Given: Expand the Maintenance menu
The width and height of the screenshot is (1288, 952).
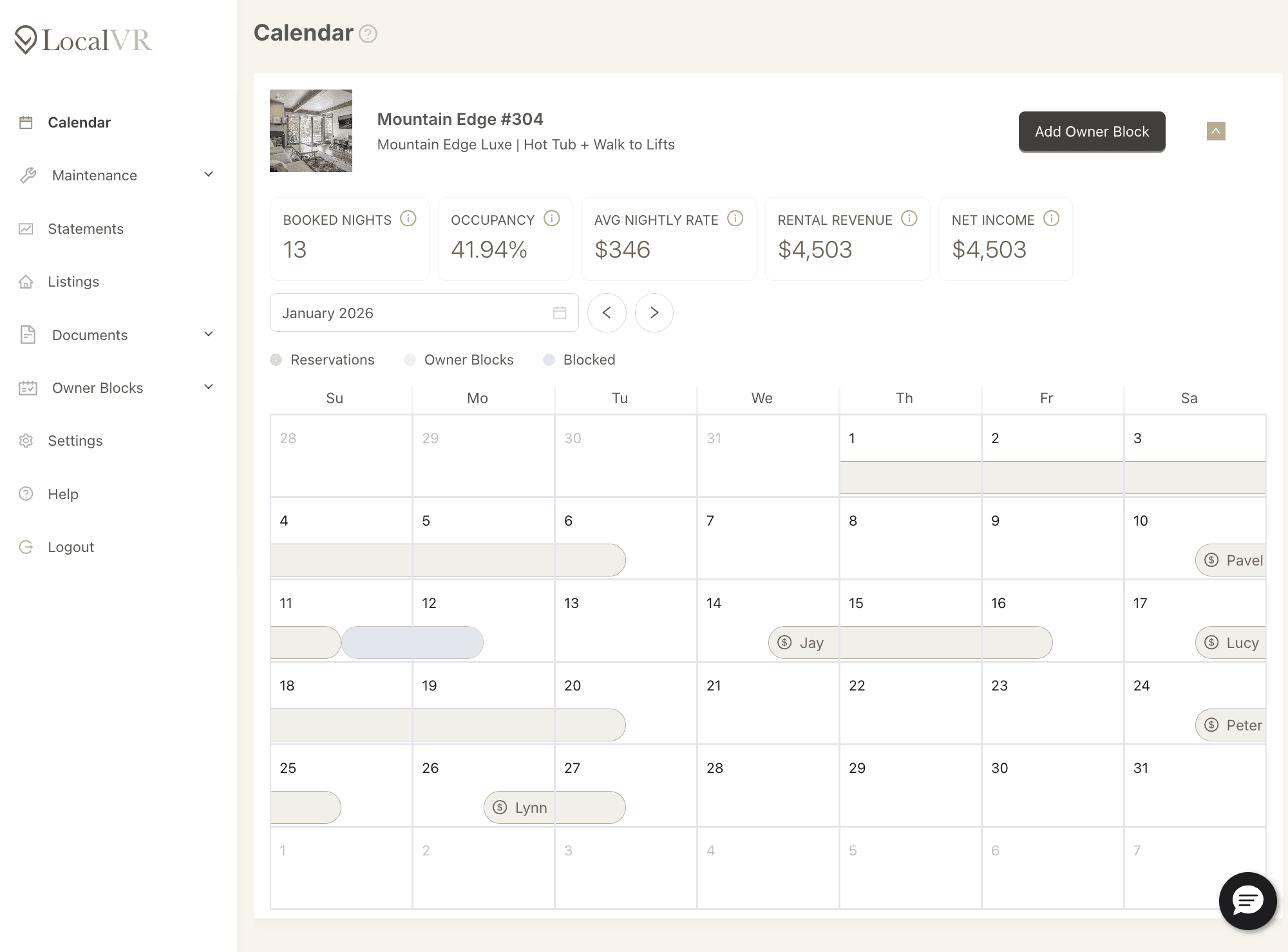Looking at the screenshot, I should point(207,175).
